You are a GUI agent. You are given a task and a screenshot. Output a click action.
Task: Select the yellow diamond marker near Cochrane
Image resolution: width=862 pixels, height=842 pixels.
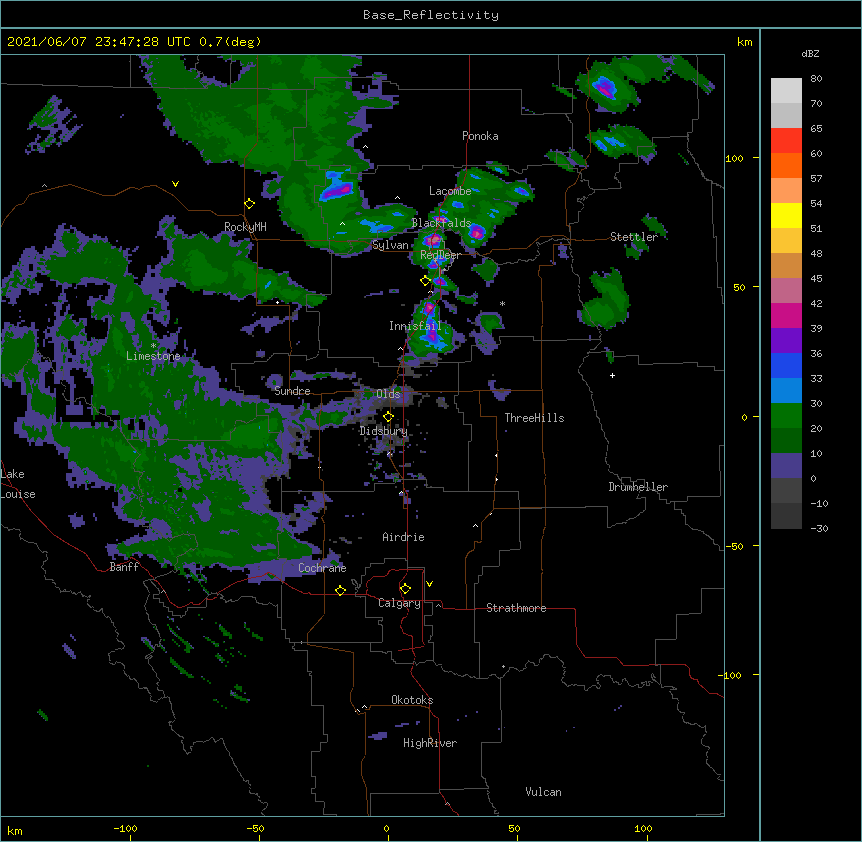click(340, 590)
